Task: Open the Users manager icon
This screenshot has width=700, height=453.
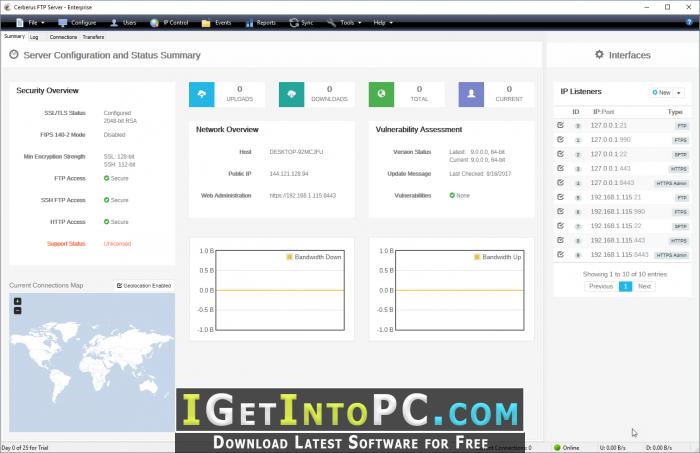Action: (x=114, y=22)
